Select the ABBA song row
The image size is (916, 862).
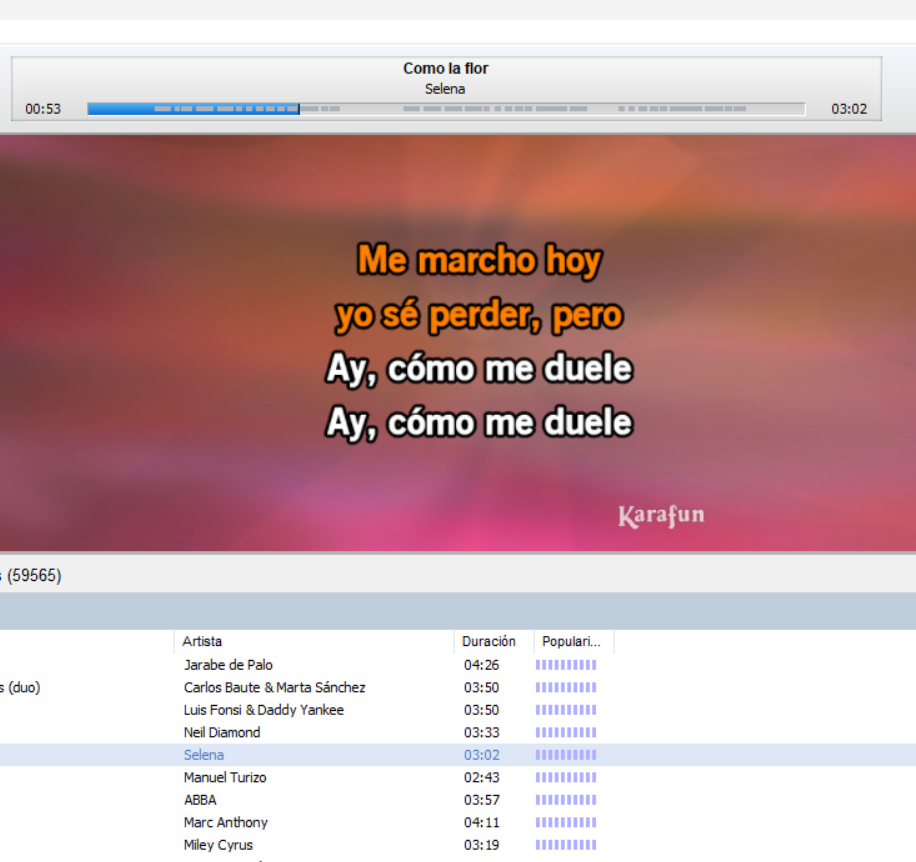458,800
